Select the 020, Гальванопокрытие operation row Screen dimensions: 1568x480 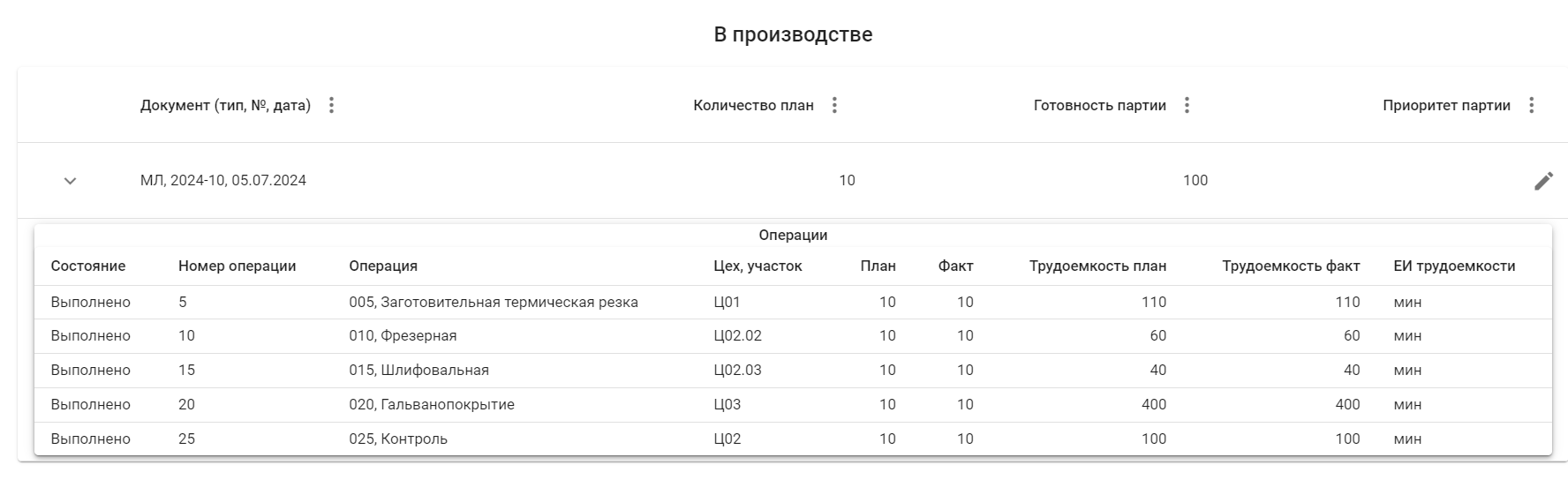(431, 405)
